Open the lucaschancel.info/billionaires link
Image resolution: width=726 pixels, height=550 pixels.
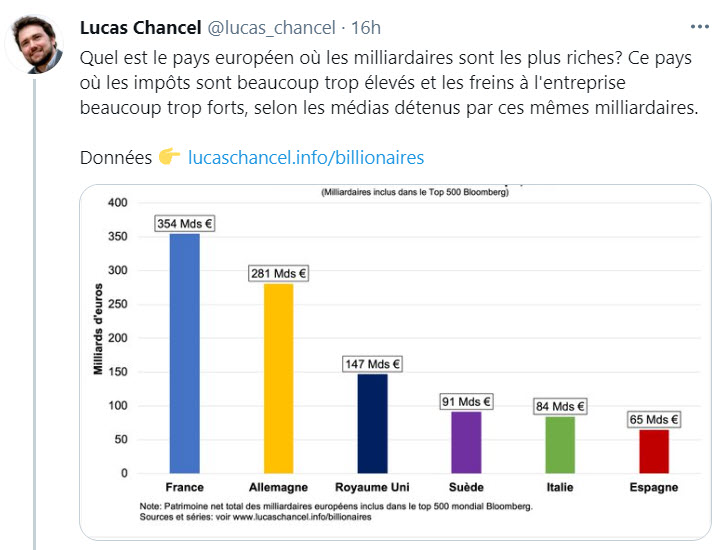[x=306, y=158]
